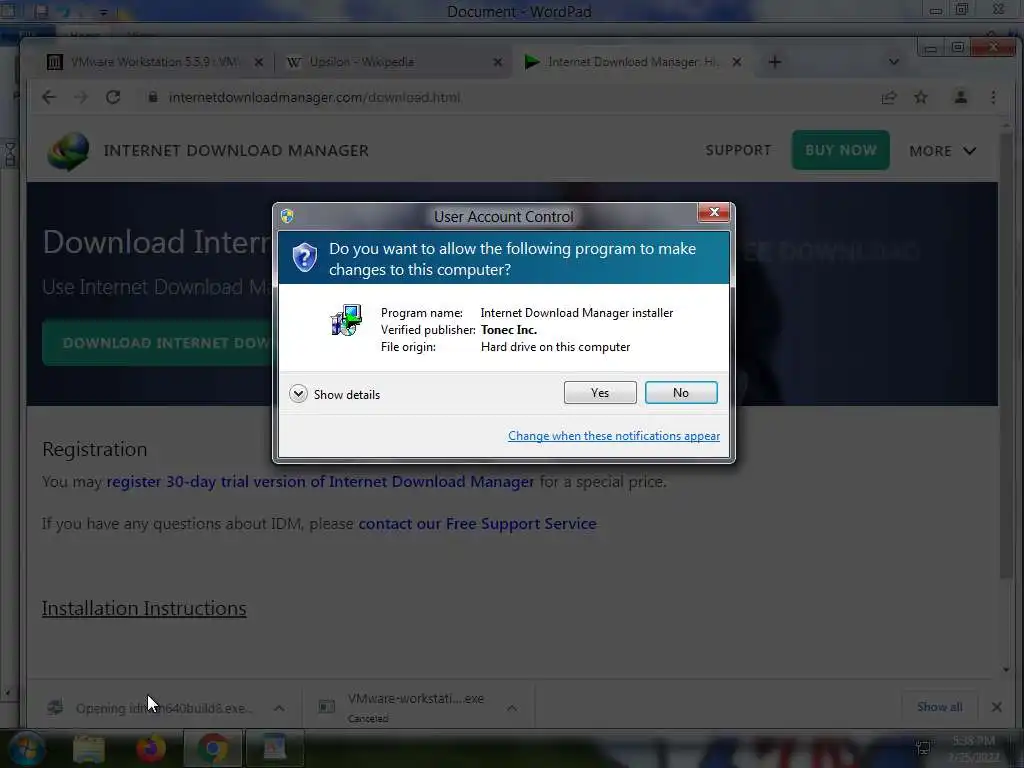Click the share page icon
The width and height of the screenshot is (1024, 768).
pyautogui.click(x=889, y=97)
